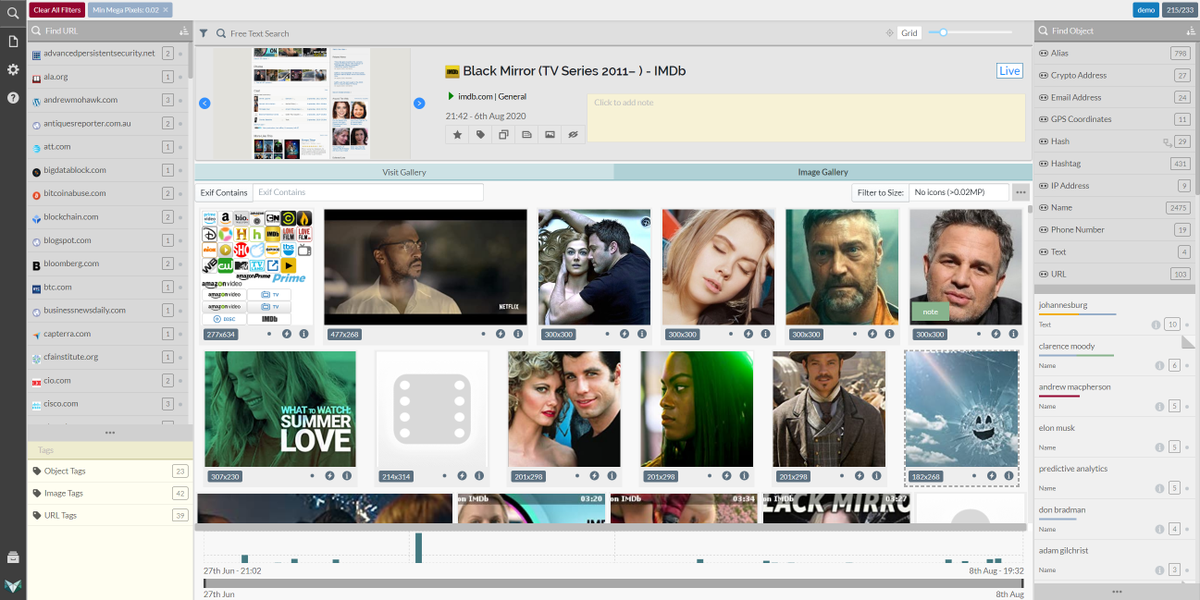Open the Filter to Size dropdown
Screen dimensions: 1200x600
959,192
